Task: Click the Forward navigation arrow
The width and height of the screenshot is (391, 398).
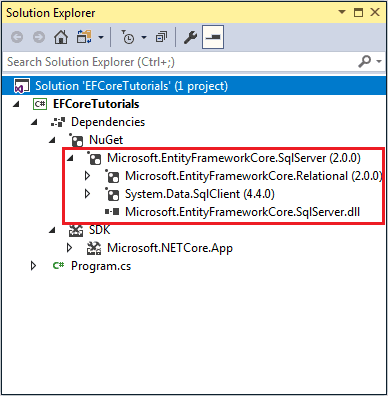Action: tap(39, 37)
